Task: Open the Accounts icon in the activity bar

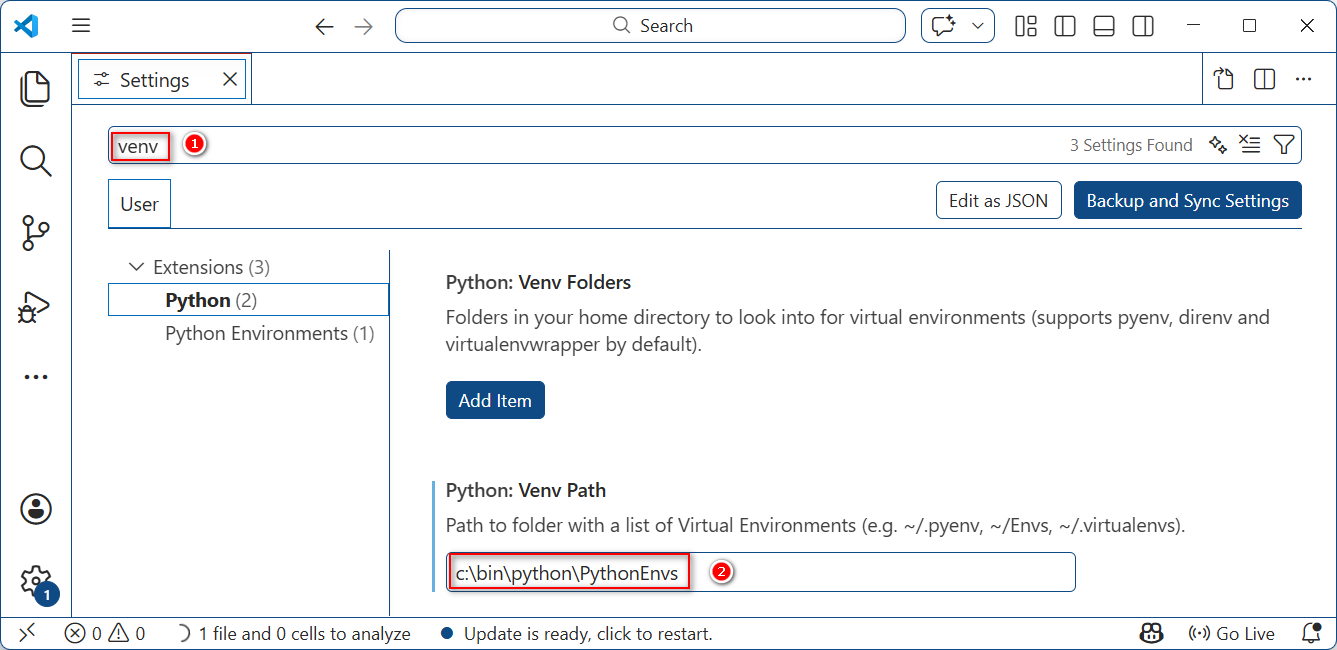Action: coord(35,509)
